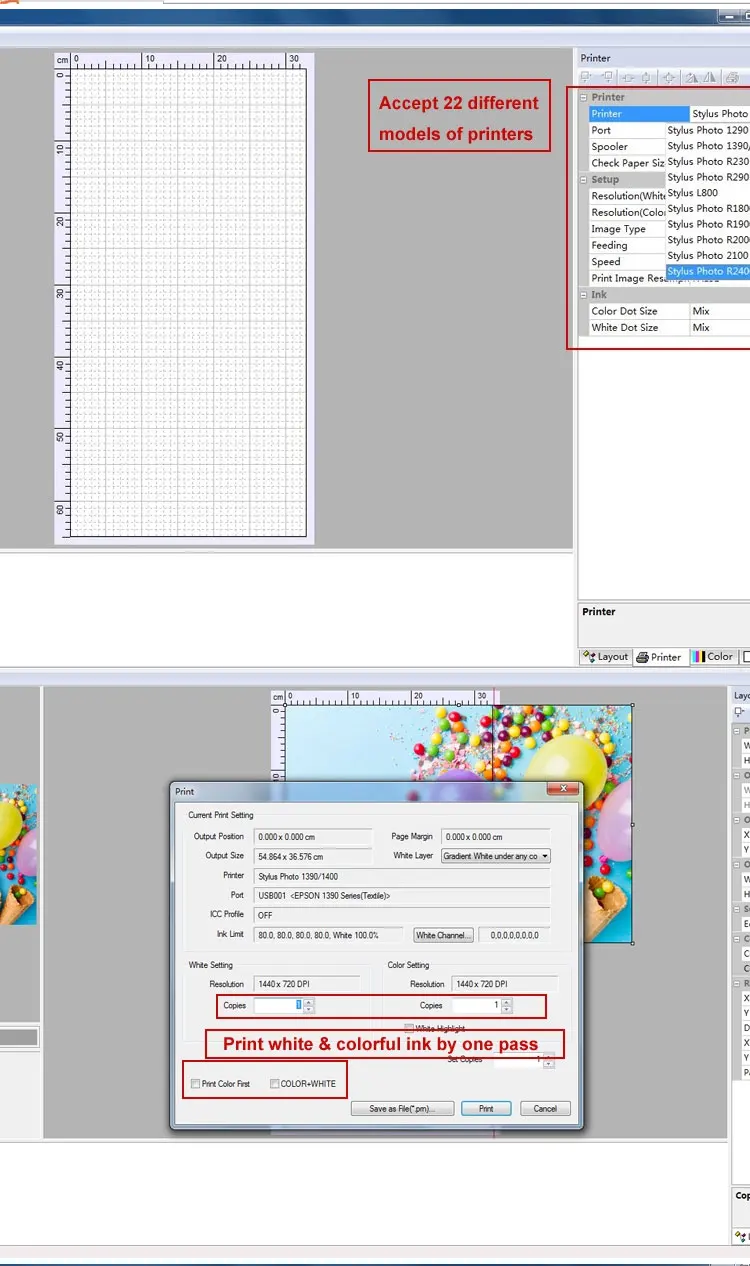The image size is (750, 1266).
Task: Click the fit-to-width toolbar icon
Action: [x=627, y=78]
